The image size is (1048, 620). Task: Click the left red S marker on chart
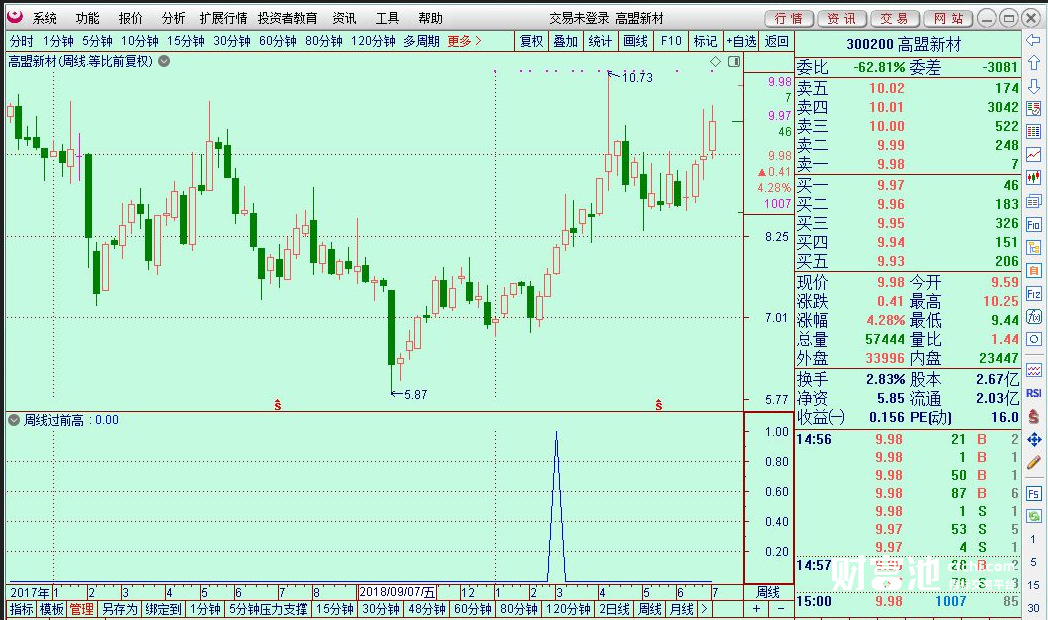tap(277, 404)
